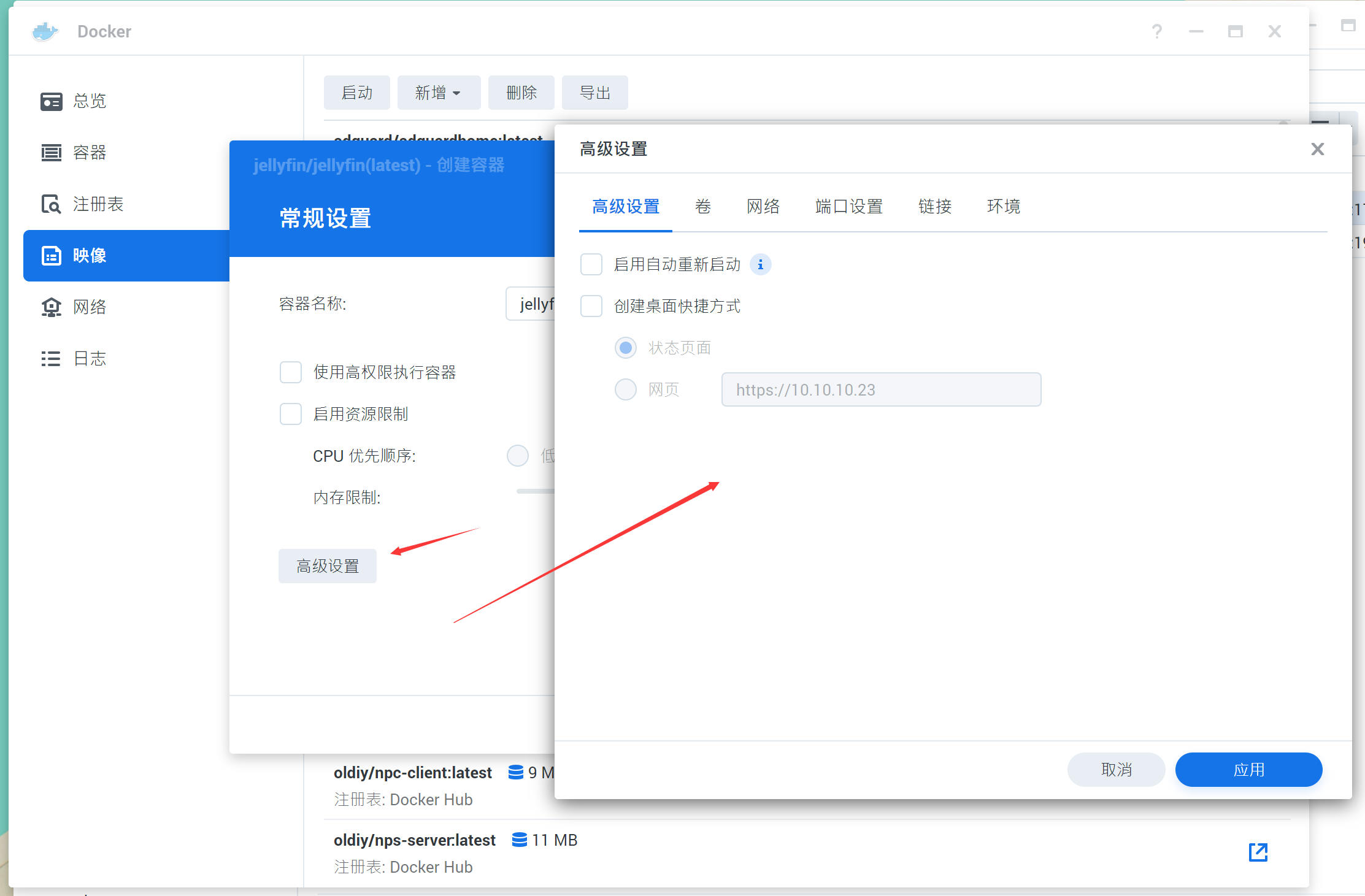Click size icon for oldiy/npc-client:latest

click(516, 772)
